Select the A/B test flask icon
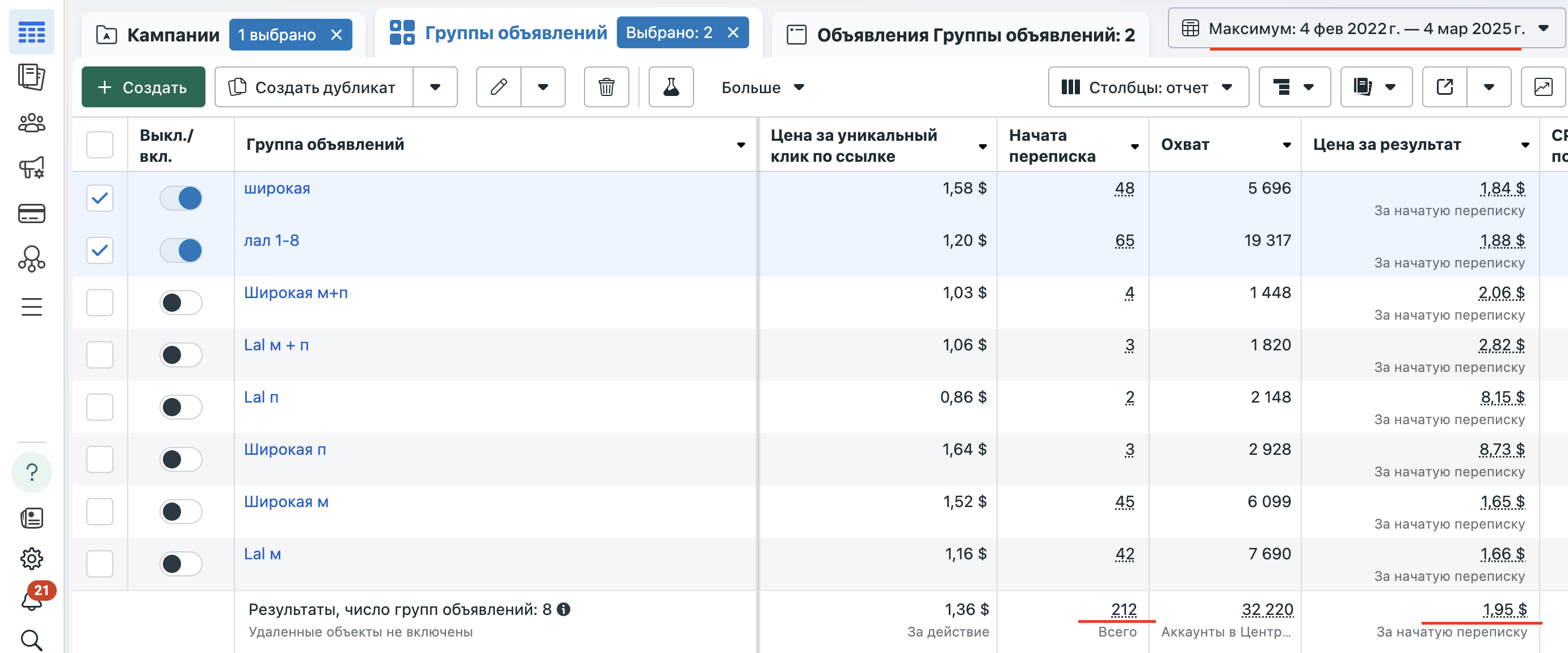This screenshot has width=1568, height=653. (670, 87)
